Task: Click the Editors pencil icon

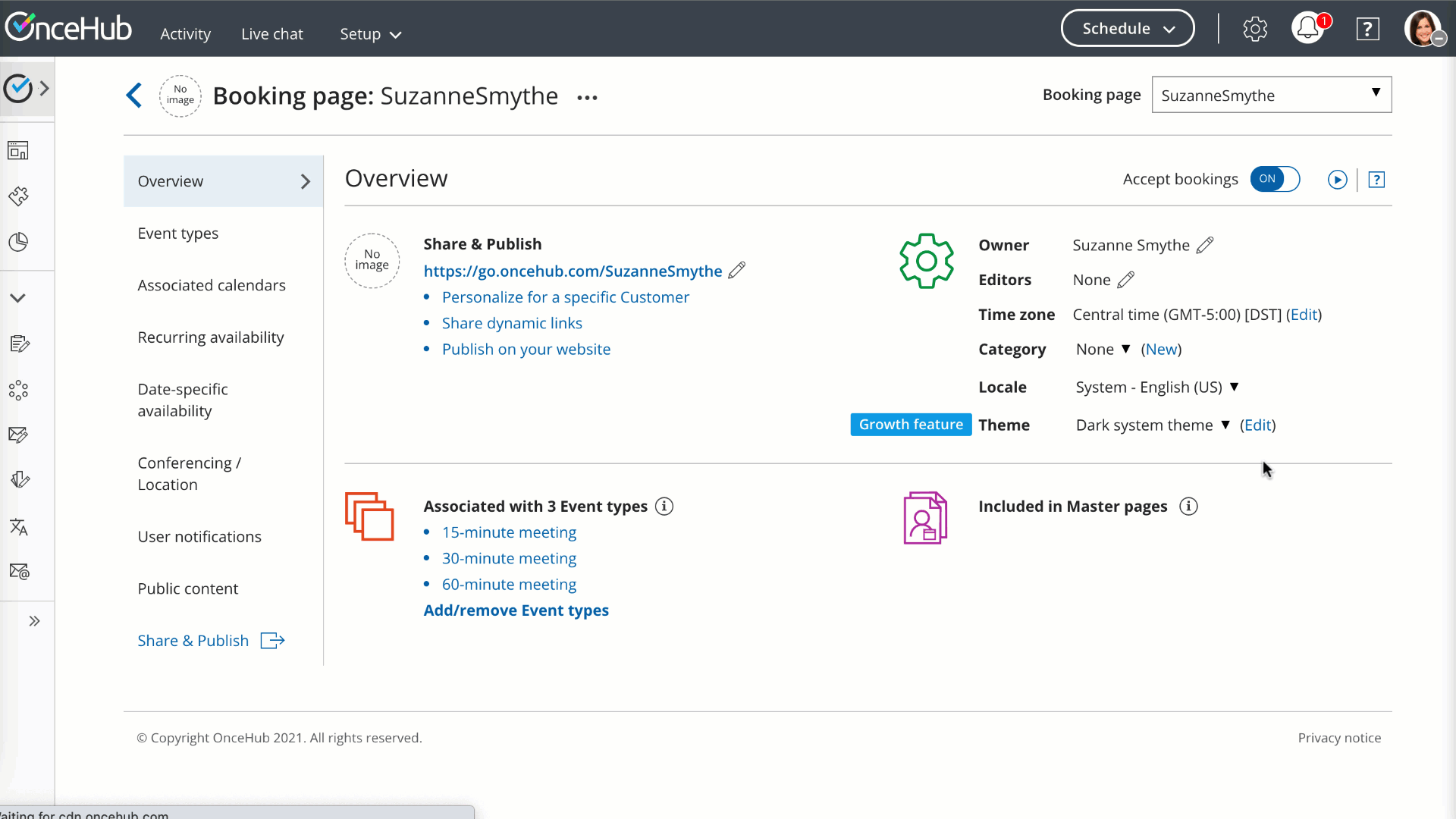Action: [x=1126, y=280]
